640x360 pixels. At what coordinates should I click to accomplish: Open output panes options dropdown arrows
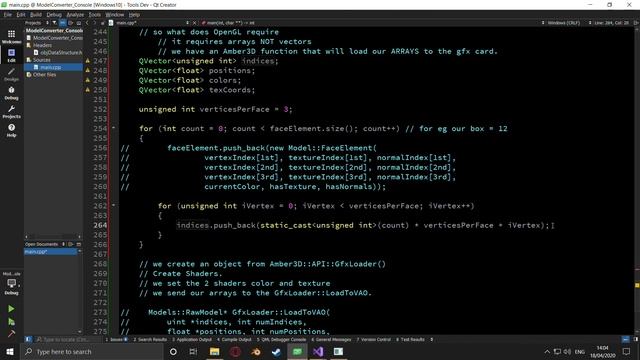tap(432, 340)
